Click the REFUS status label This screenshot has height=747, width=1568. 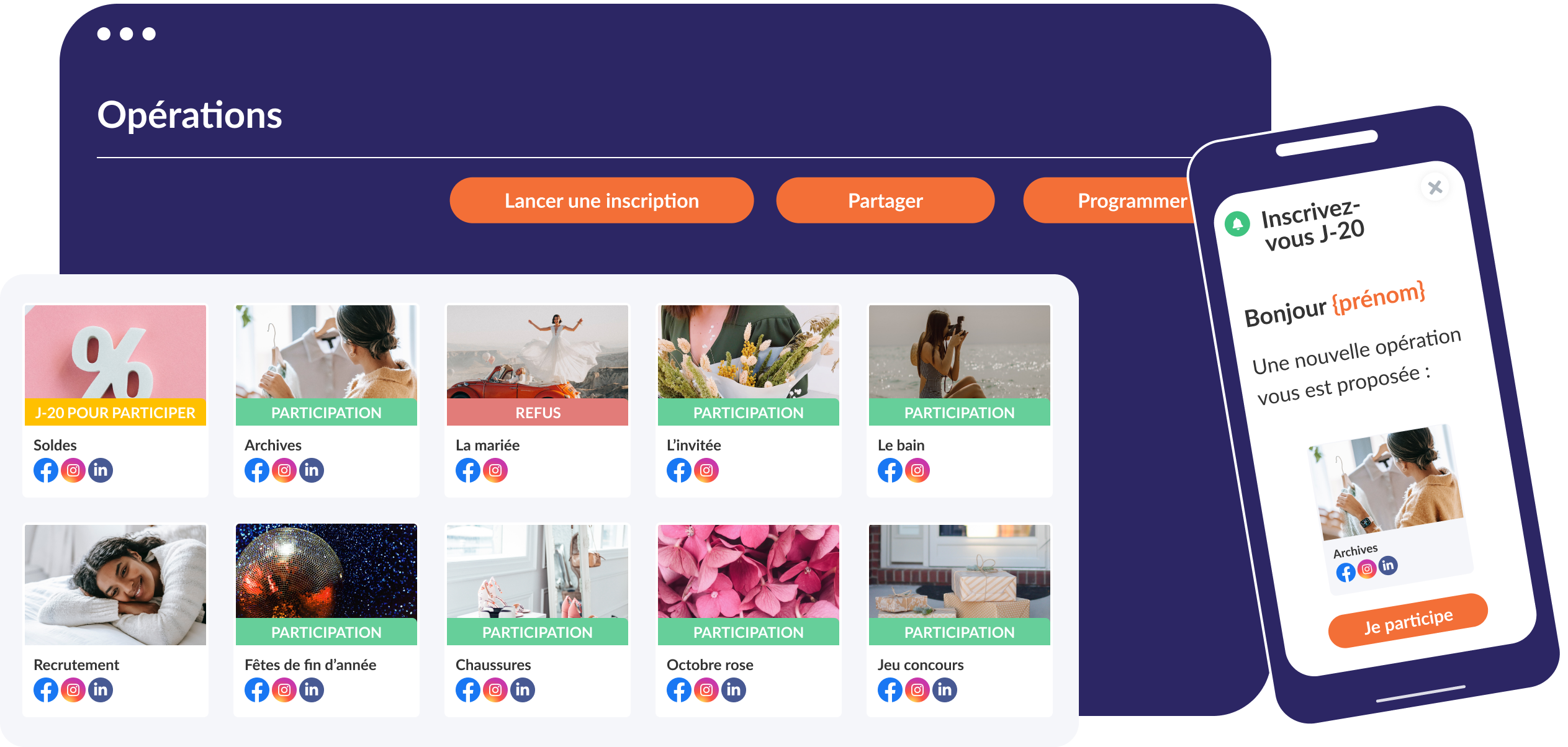[x=538, y=413]
